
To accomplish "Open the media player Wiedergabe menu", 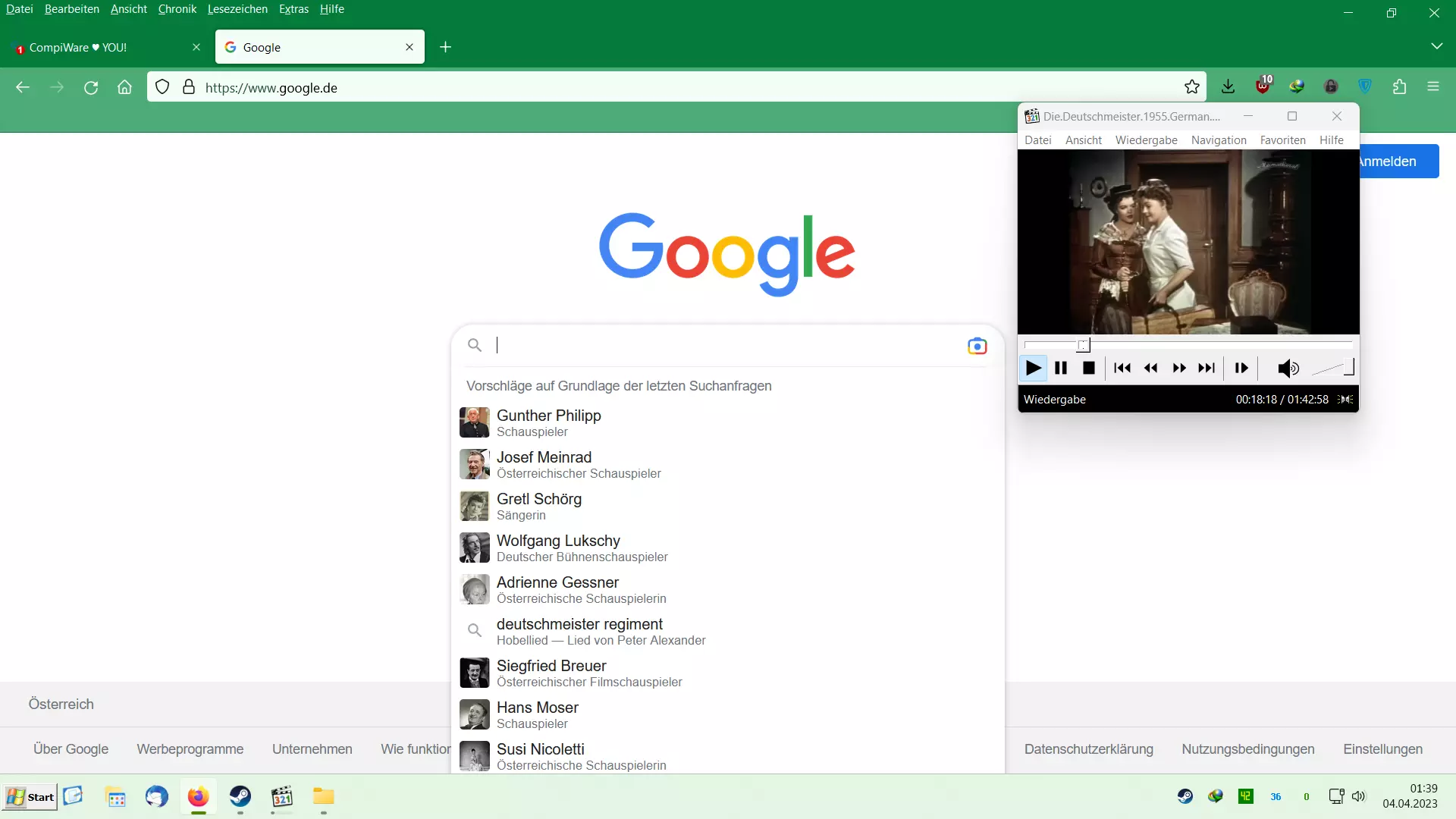I will 1146,140.
